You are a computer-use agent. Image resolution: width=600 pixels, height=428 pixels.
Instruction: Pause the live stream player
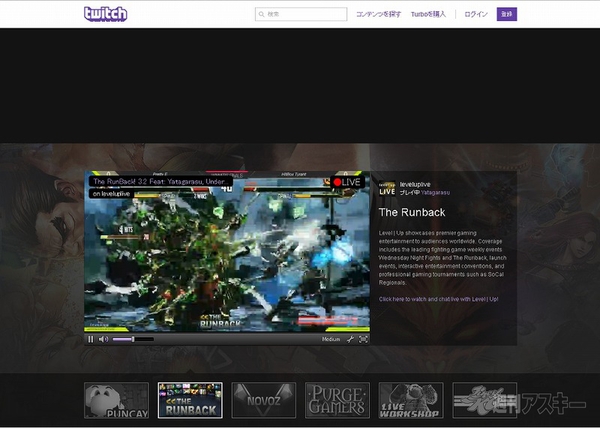pyautogui.click(x=91, y=339)
